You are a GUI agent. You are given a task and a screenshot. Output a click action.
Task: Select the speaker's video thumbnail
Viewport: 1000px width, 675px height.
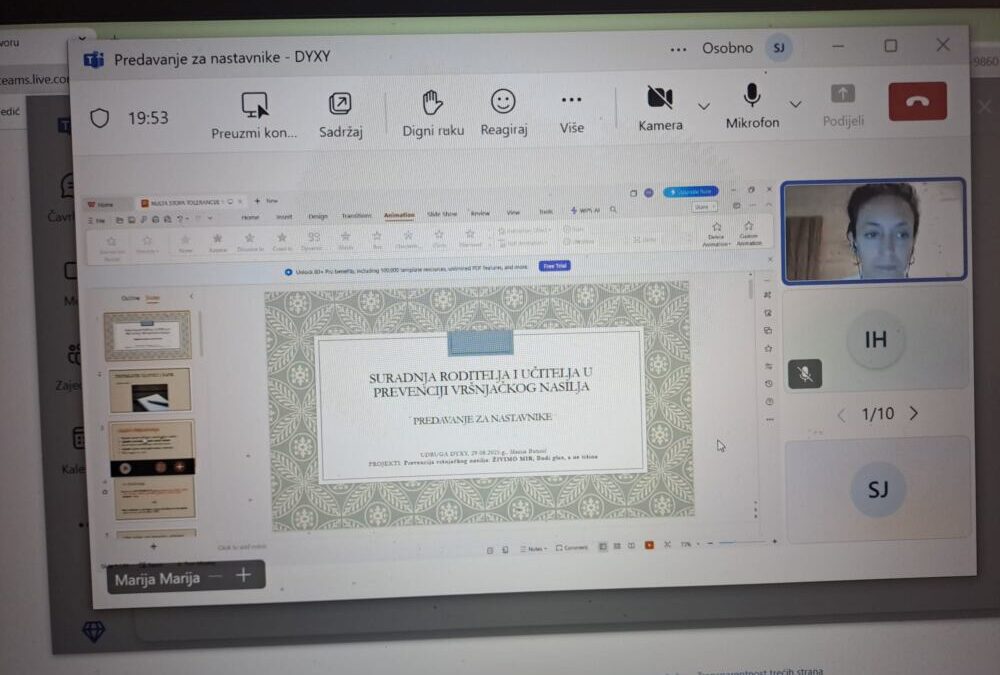(873, 231)
